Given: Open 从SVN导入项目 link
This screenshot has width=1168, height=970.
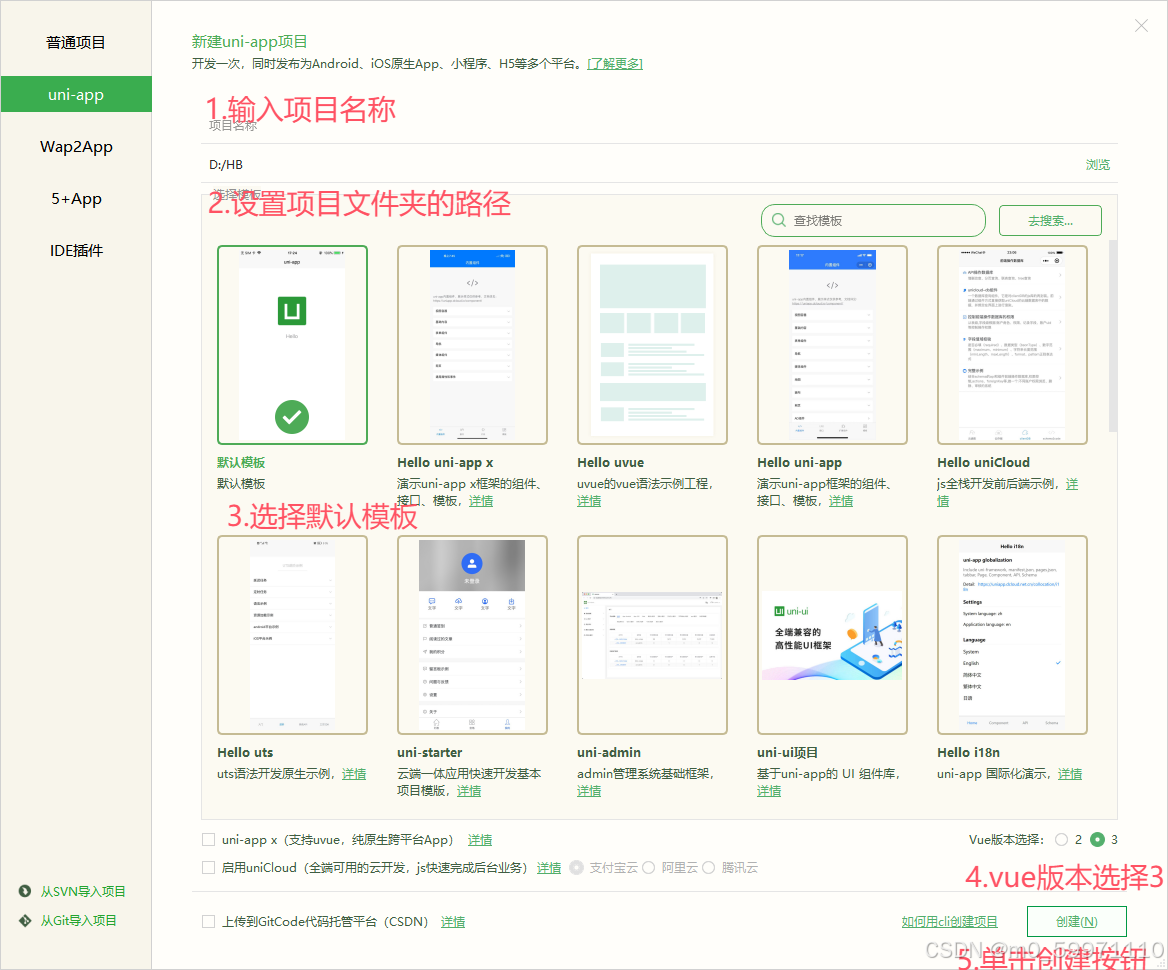Looking at the screenshot, I should [83, 891].
